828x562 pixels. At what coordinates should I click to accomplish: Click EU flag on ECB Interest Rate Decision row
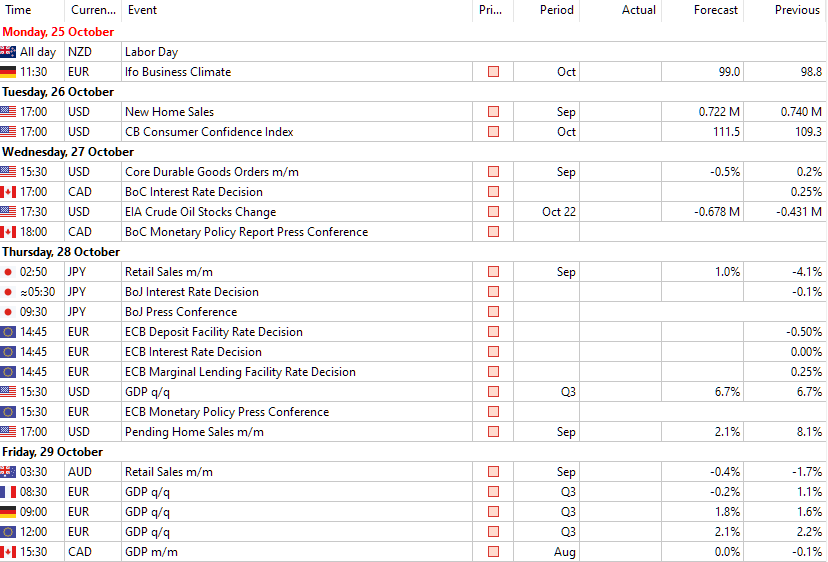pos(8,352)
